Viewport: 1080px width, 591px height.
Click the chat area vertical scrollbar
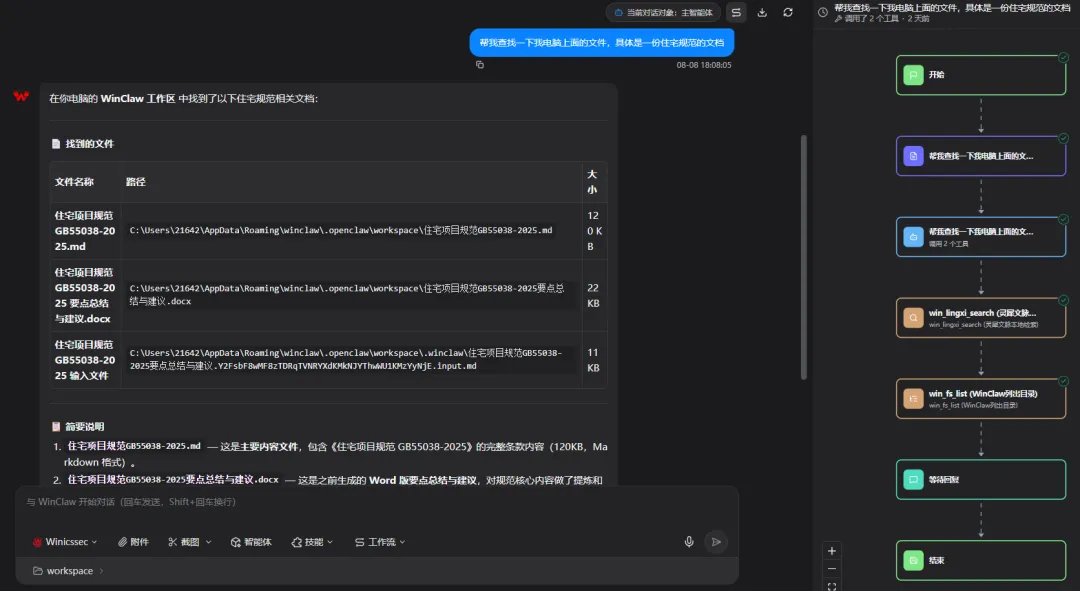(803, 257)
